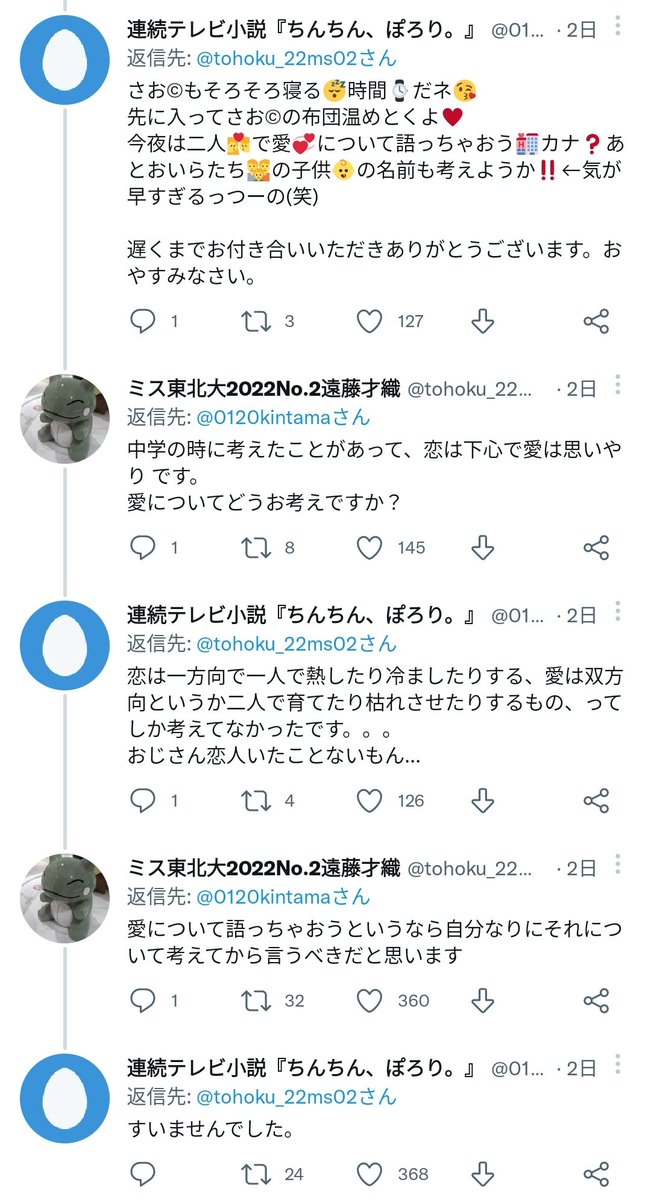Download icon on the 126-likes tweet
The height and width of the screenshot is (1200, 651).
[483, 801]
